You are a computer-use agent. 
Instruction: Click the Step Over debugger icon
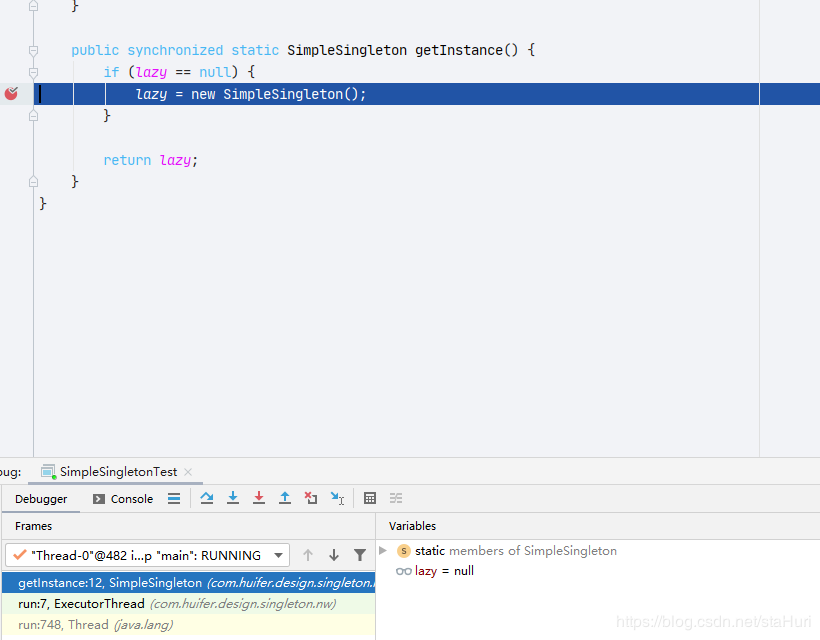(207, 498)
